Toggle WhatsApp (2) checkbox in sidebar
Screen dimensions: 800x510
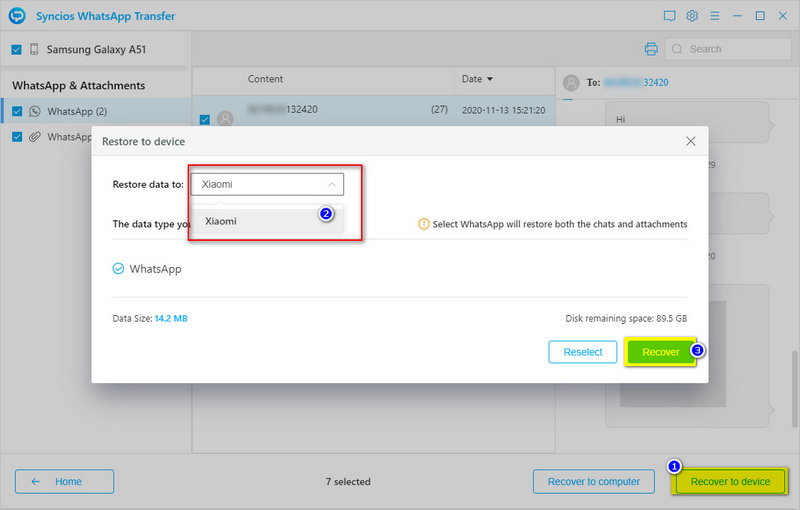(17, 111)
